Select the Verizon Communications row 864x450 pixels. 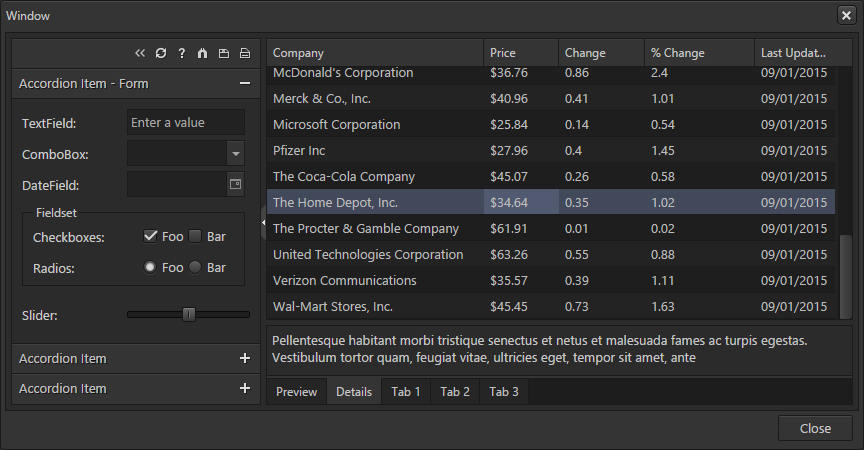(x=551, y=280)
